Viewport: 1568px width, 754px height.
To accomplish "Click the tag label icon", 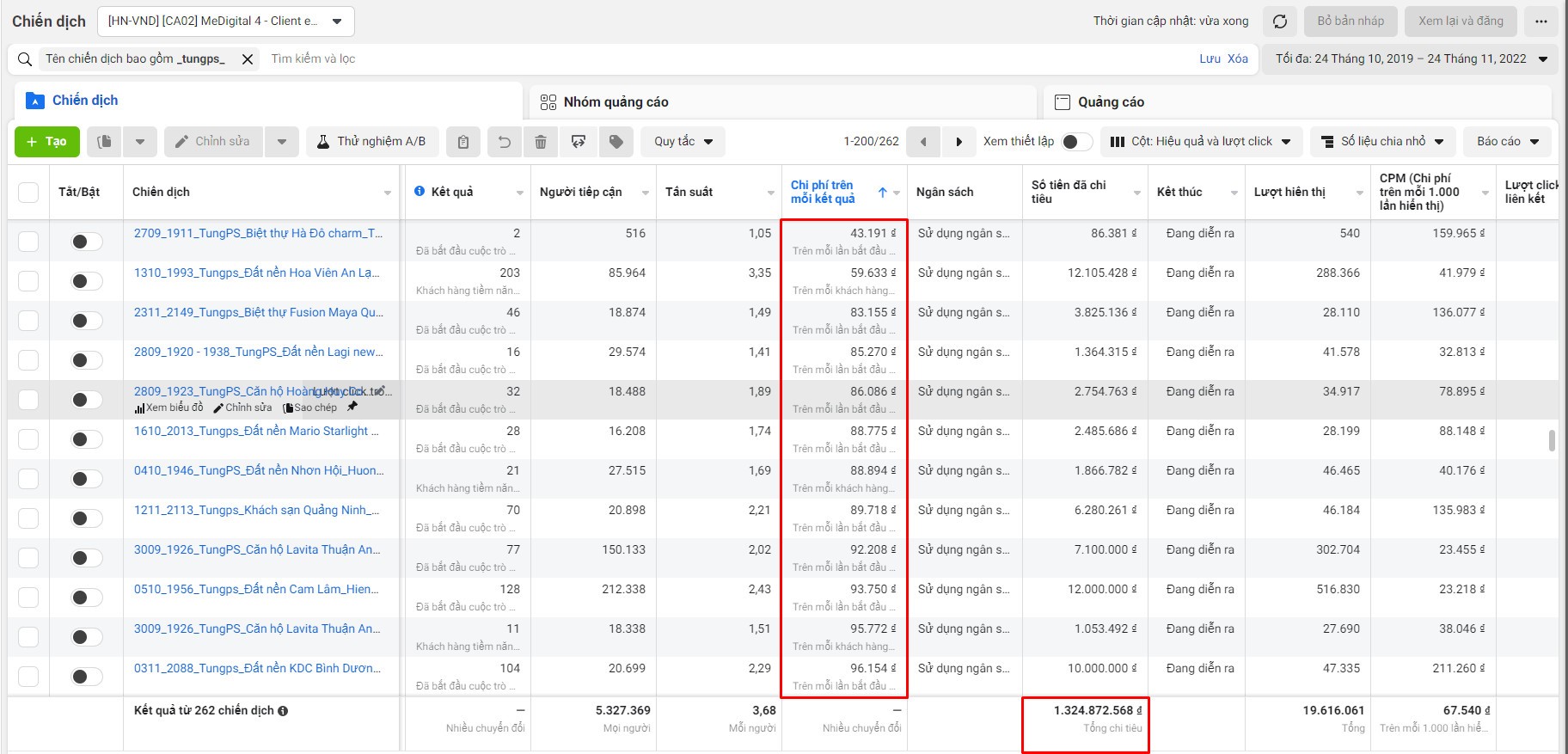I will click(616, 142).
